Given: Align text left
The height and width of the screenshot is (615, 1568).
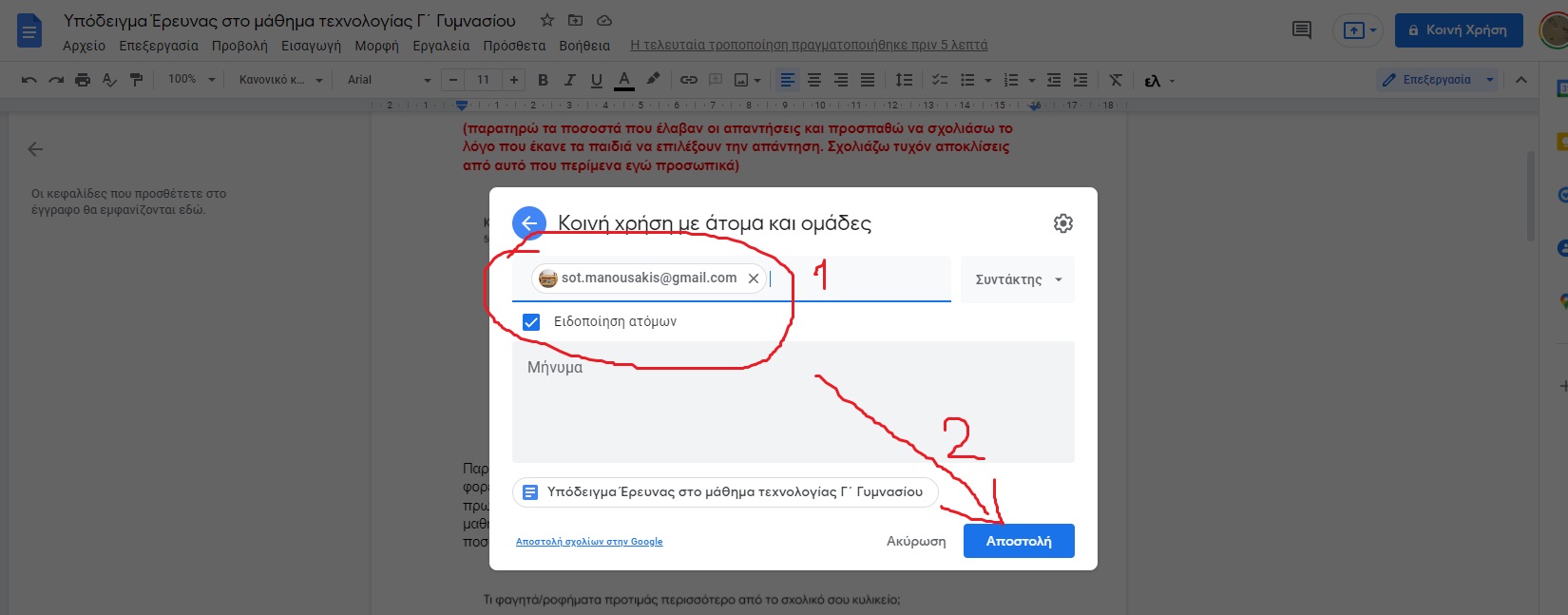Looking at the screenshot, I should (x=788, y=80).
